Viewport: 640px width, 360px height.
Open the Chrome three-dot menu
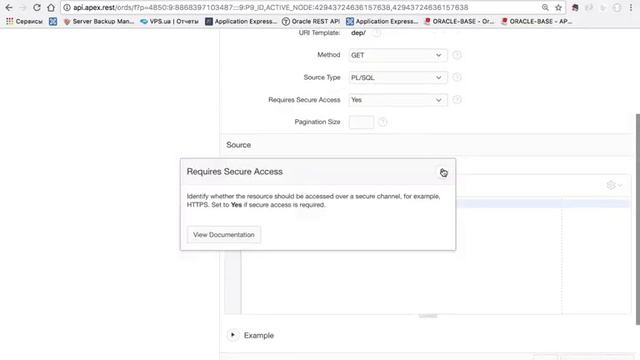pyautogui.click(x=631, y=7)
